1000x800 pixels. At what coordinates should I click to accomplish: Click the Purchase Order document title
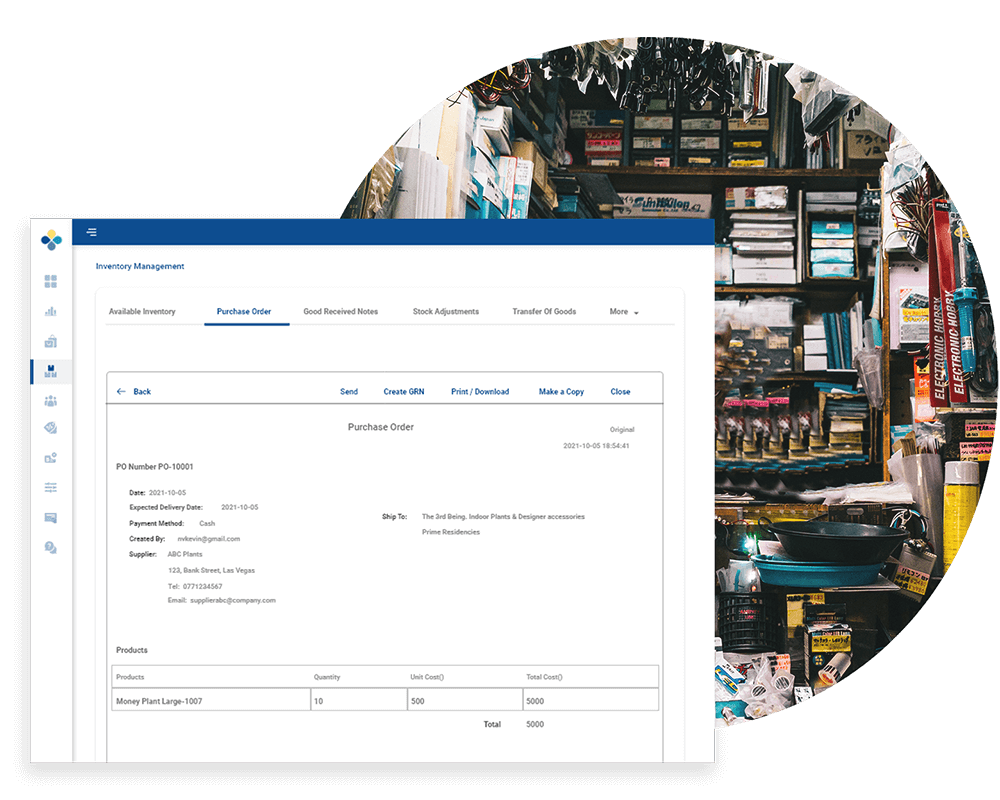click(x=381, y=427)
